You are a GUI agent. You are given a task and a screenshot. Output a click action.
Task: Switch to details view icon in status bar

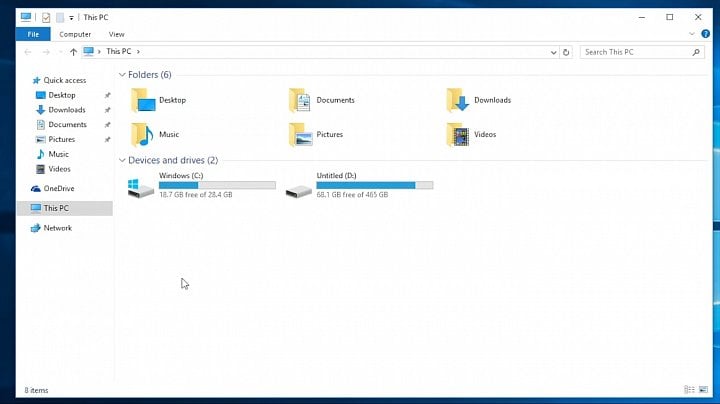pyautogui.click(x=689, y=390)
